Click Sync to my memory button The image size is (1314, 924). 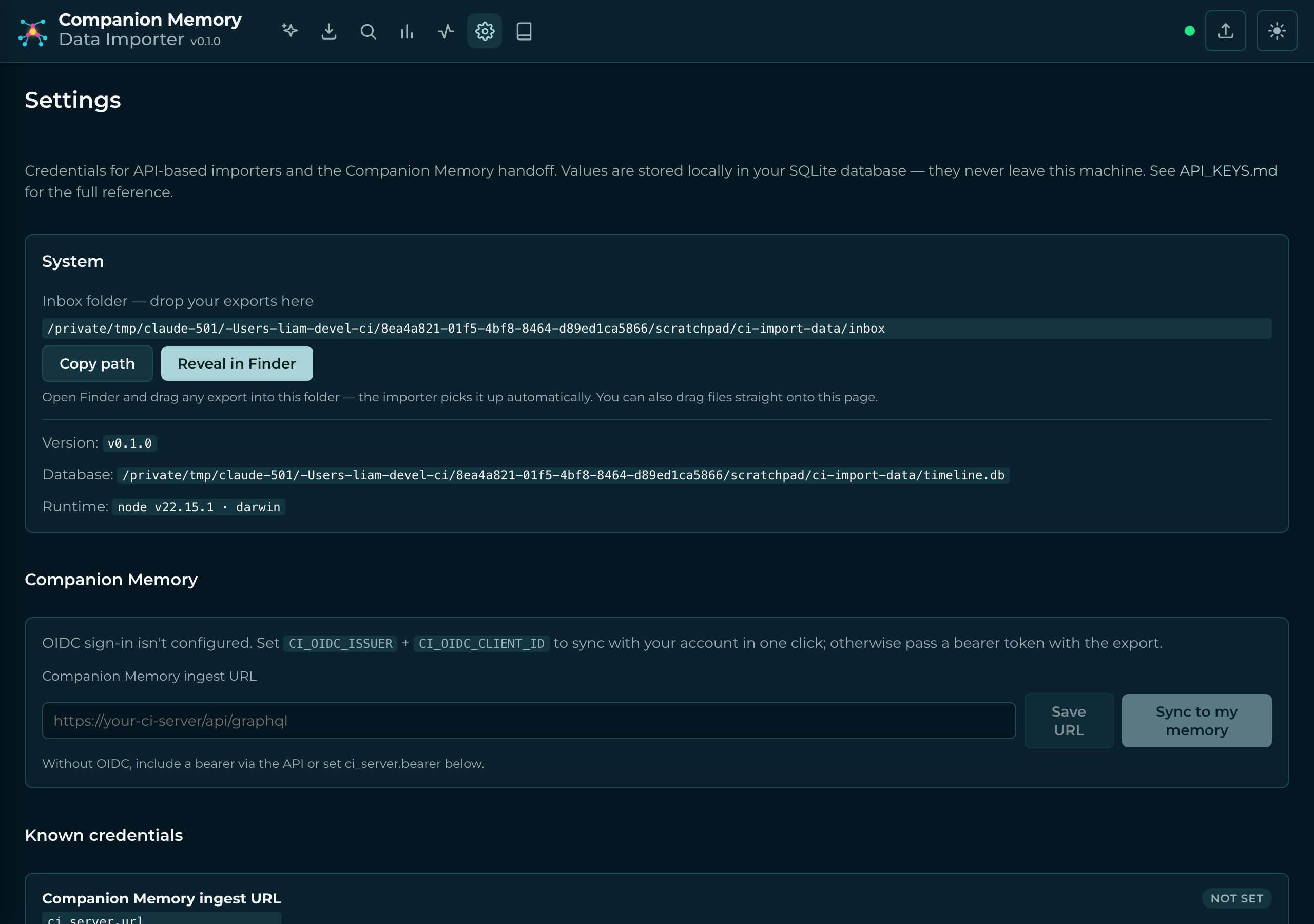click(1196, 721)
